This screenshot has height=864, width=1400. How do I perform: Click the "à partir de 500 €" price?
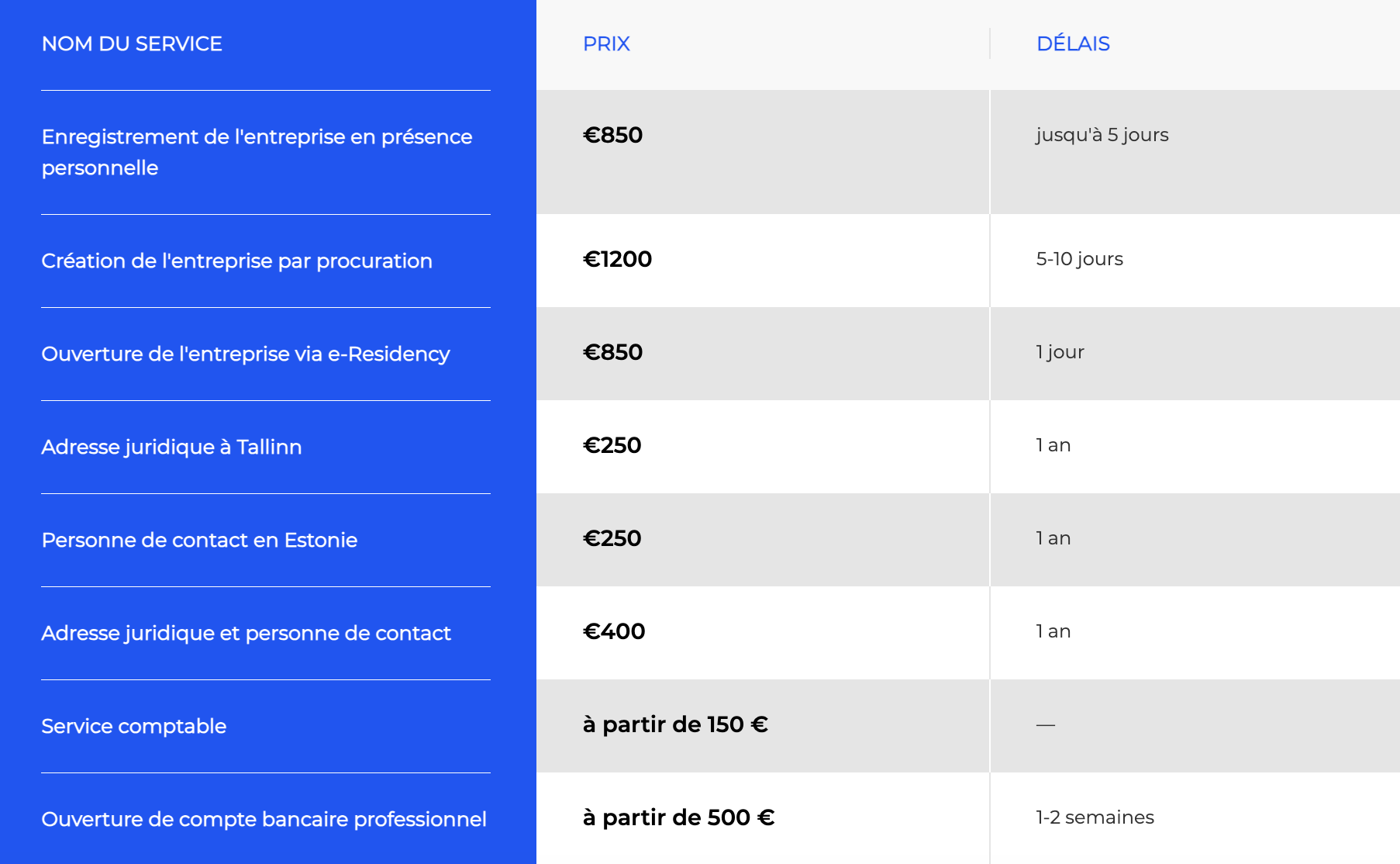click(x=678, y=817)
